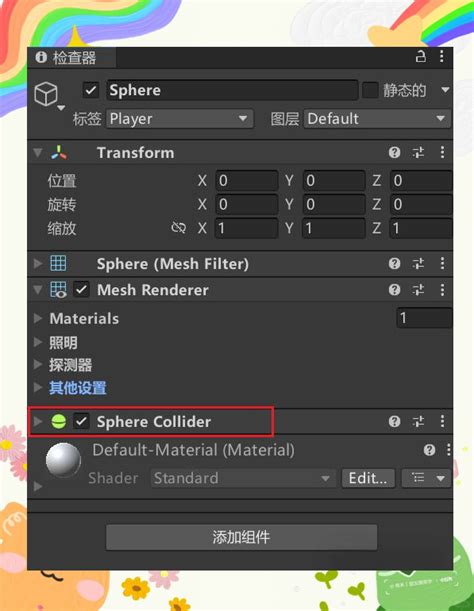
Task: Expand 其他设置 additional settings section
Action: click(78, 388)
